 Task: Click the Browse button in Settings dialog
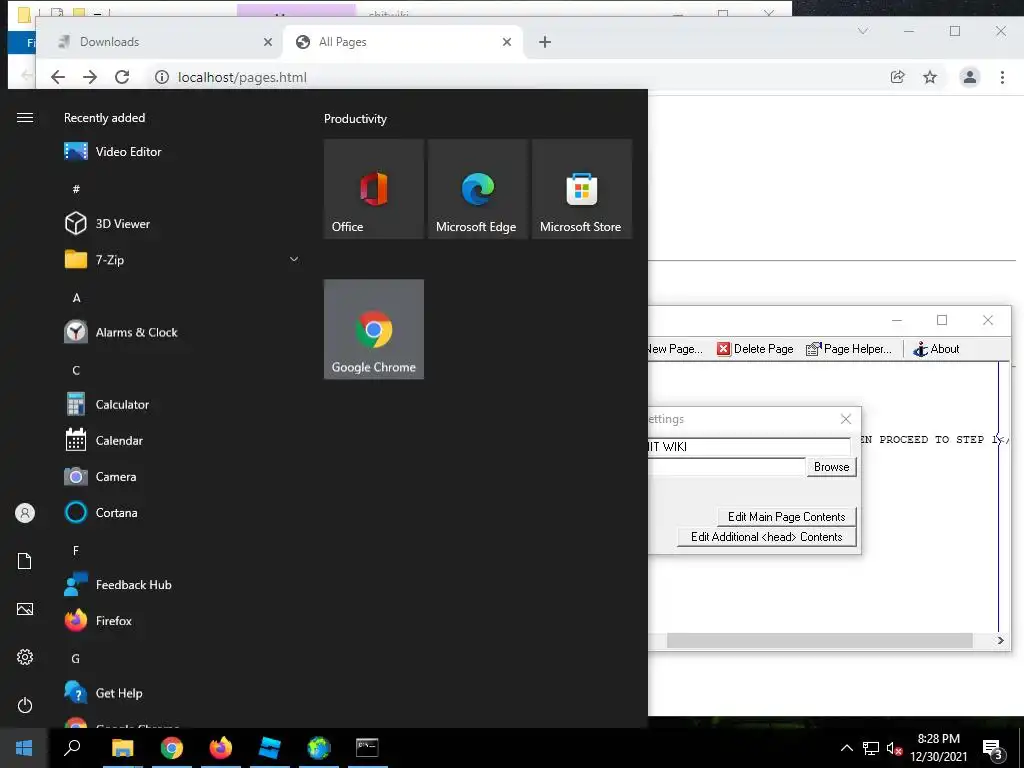point(831,467)
